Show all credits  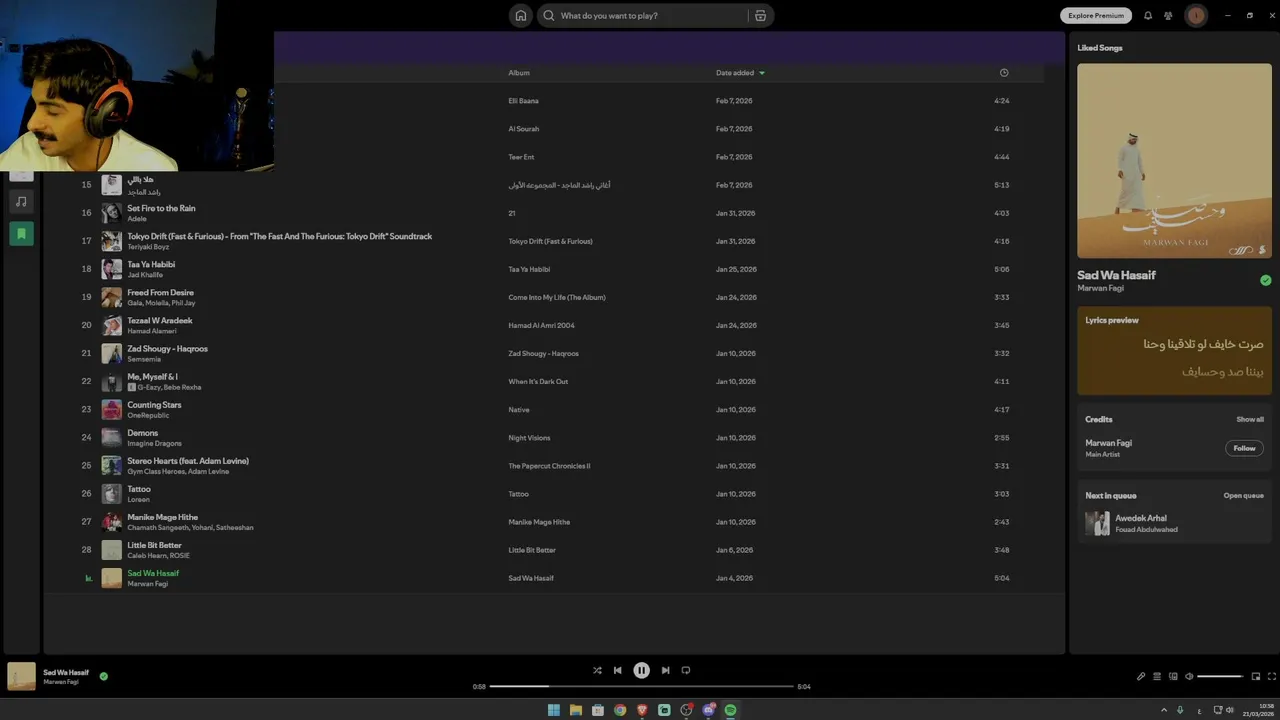pos(1249,420)
